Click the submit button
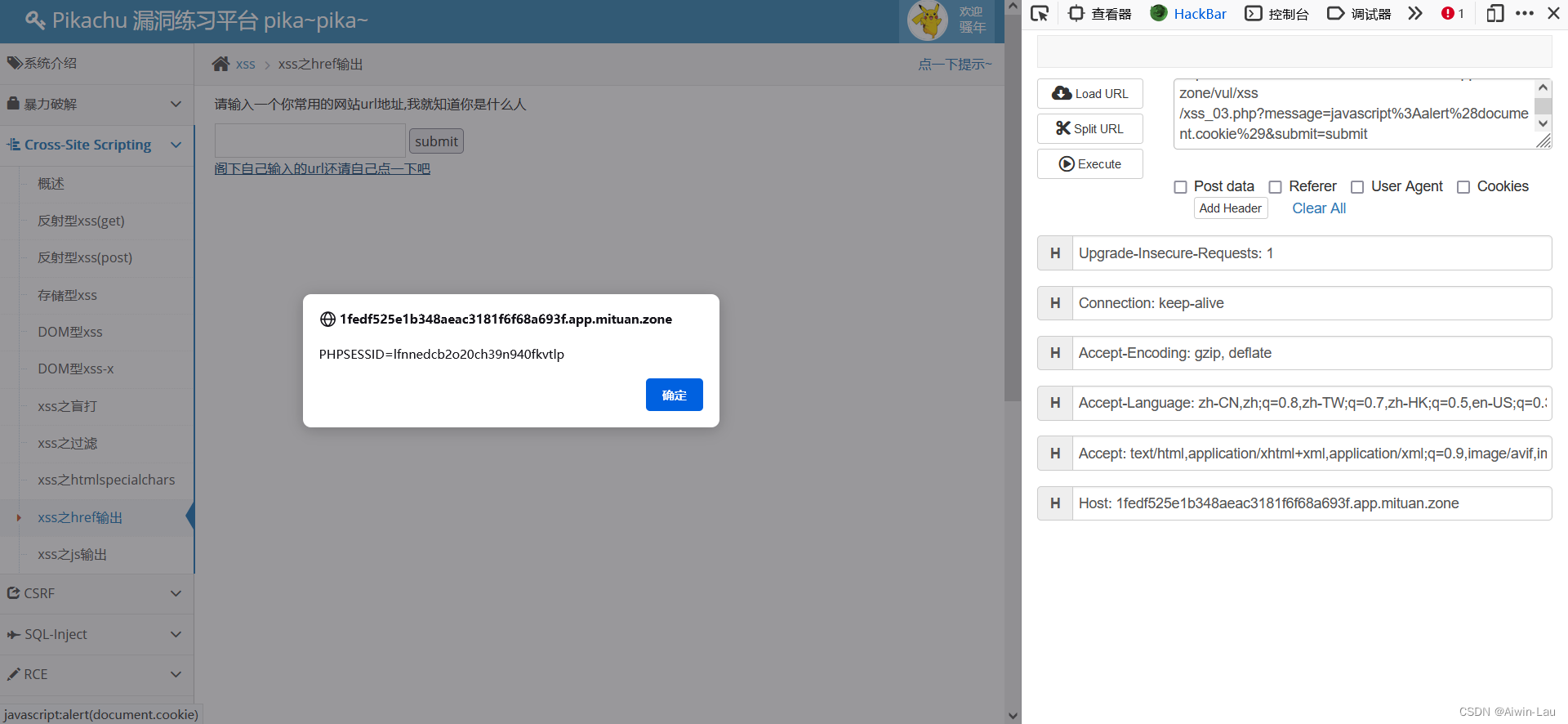This screenshot has width=1568, height=724. (x=436, y=141)
